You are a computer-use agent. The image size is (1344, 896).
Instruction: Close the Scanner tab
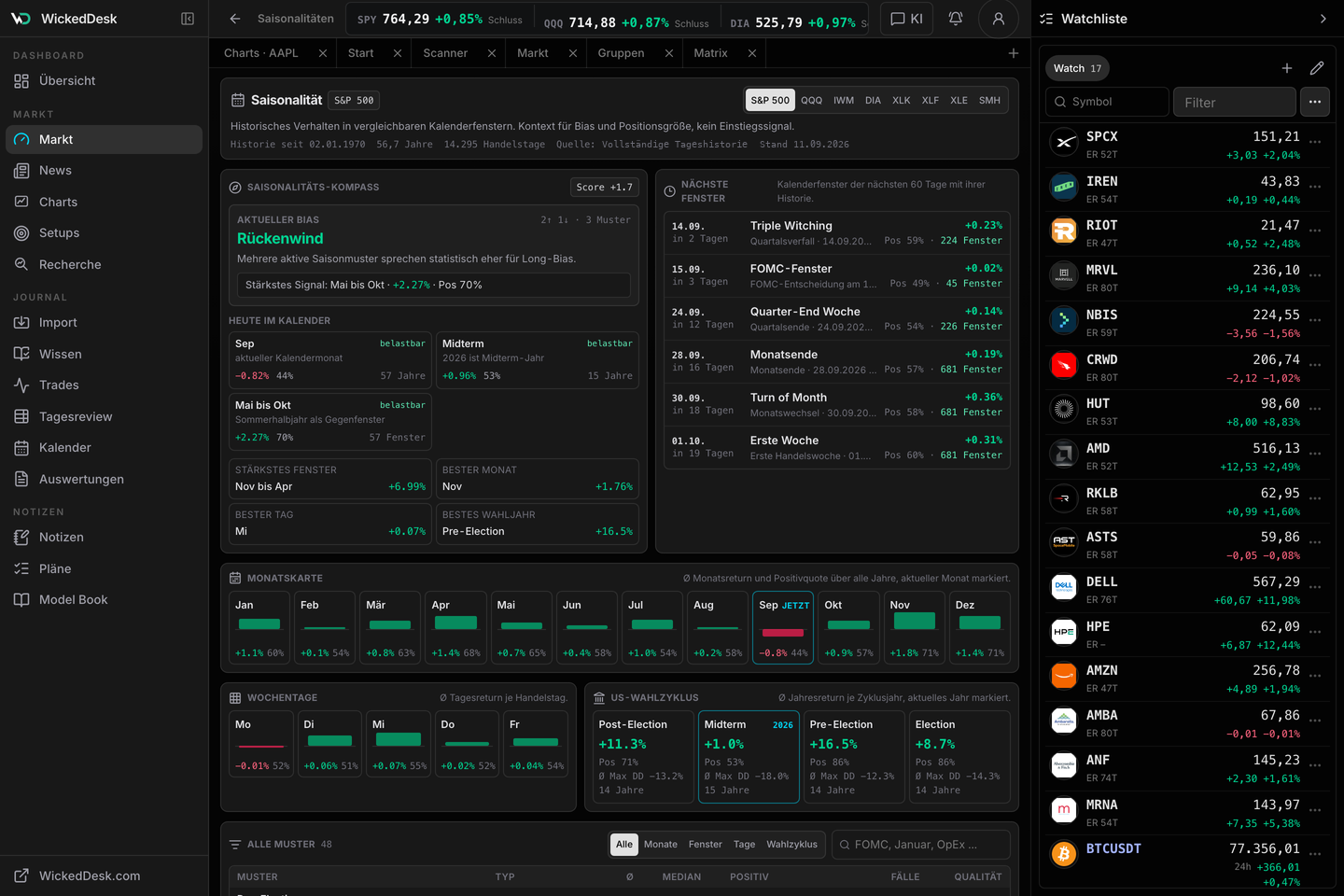tap(492, 53)
